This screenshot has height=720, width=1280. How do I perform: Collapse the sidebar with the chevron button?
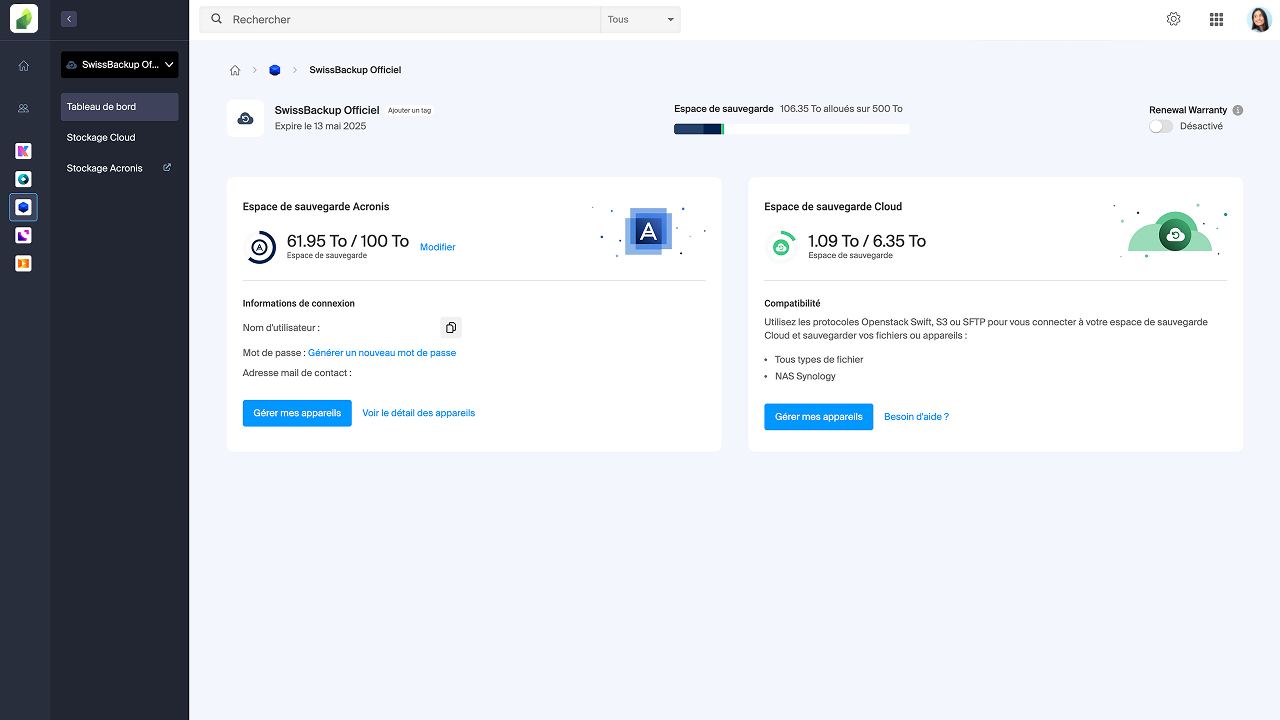[68, 18]
